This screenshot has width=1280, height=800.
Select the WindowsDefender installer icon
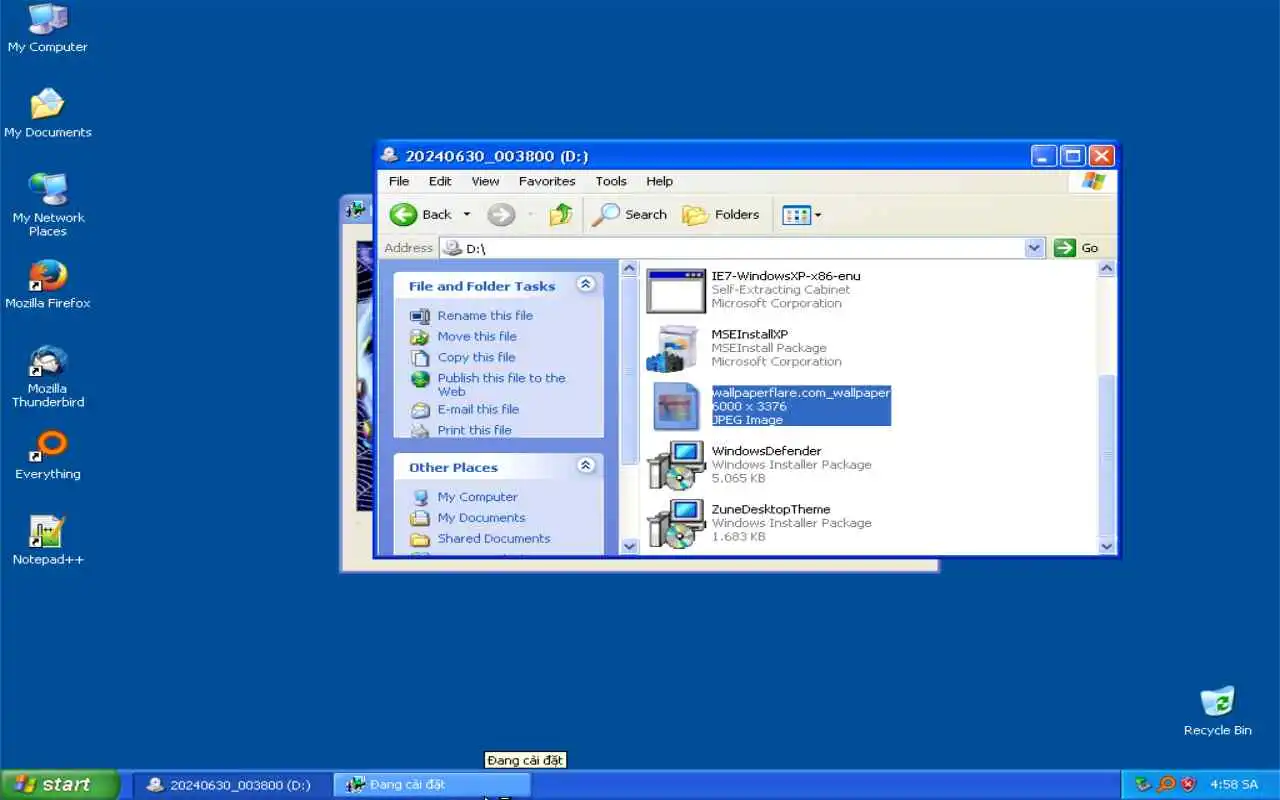(x=675, y=465)
